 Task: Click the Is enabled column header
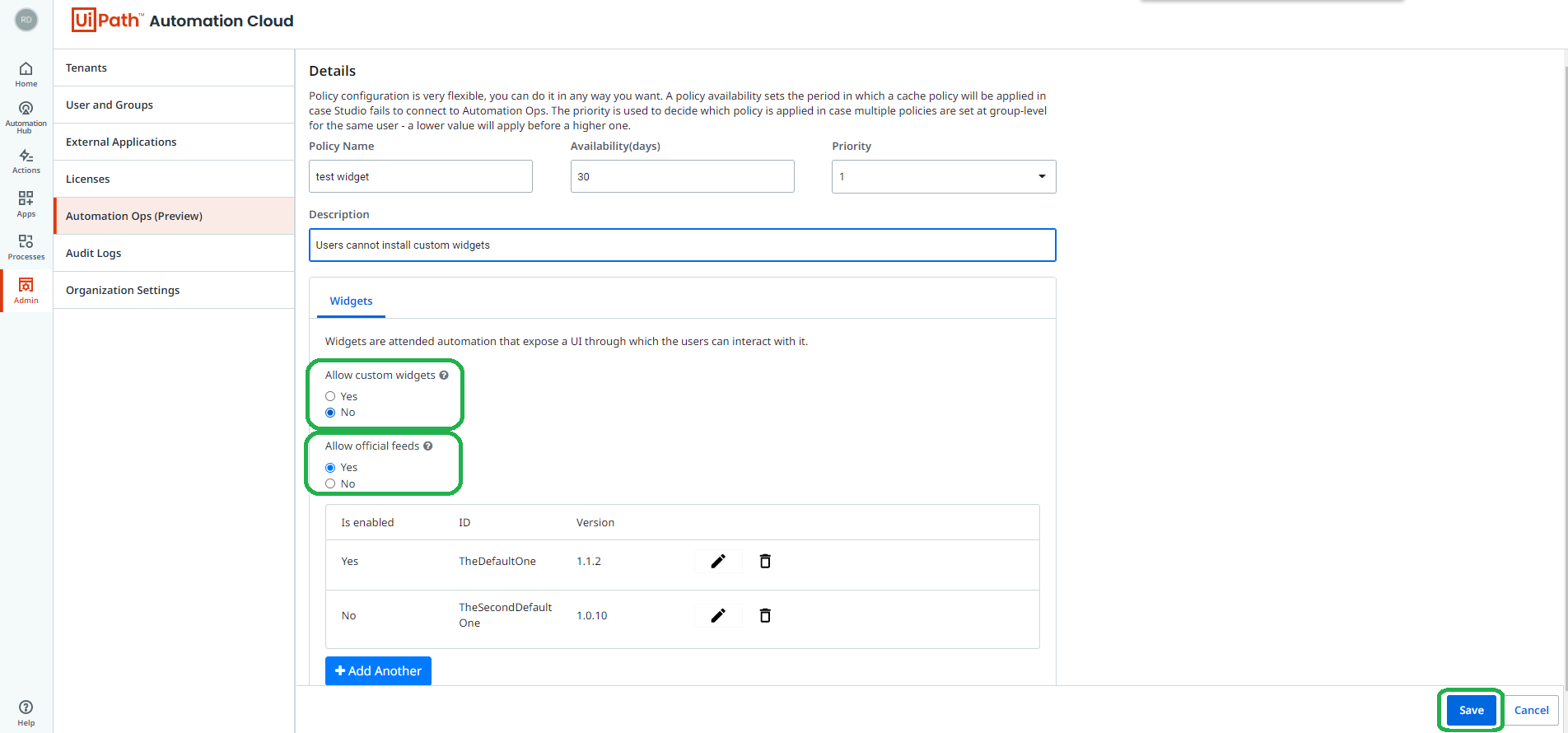(367, 522)
